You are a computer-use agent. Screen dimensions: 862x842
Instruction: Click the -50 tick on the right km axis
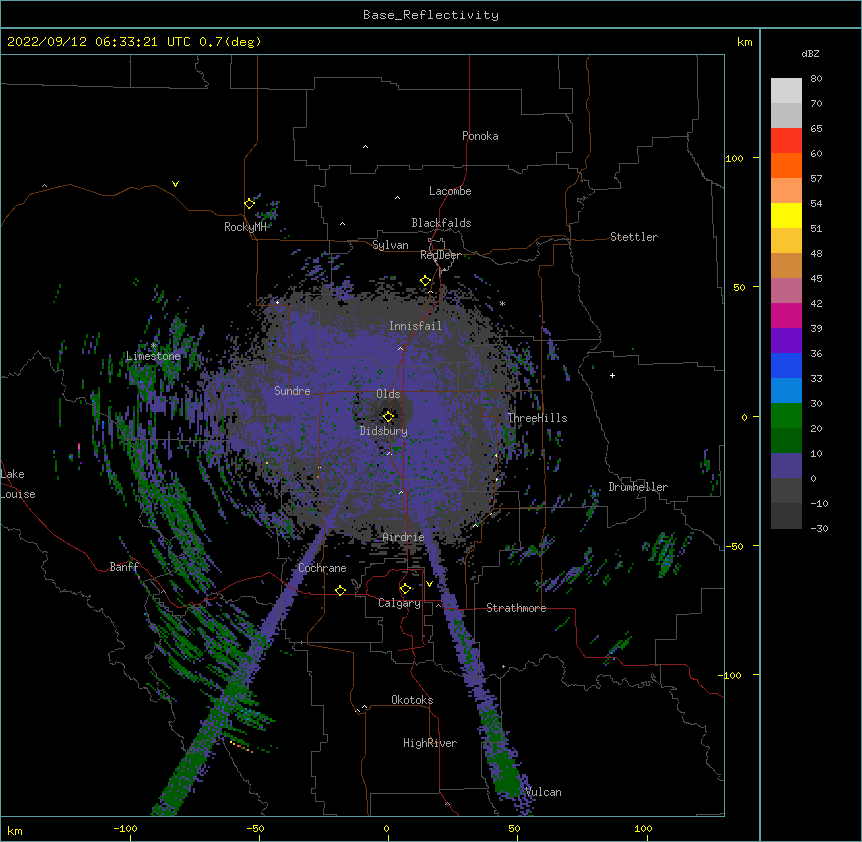tap(734, 546)
